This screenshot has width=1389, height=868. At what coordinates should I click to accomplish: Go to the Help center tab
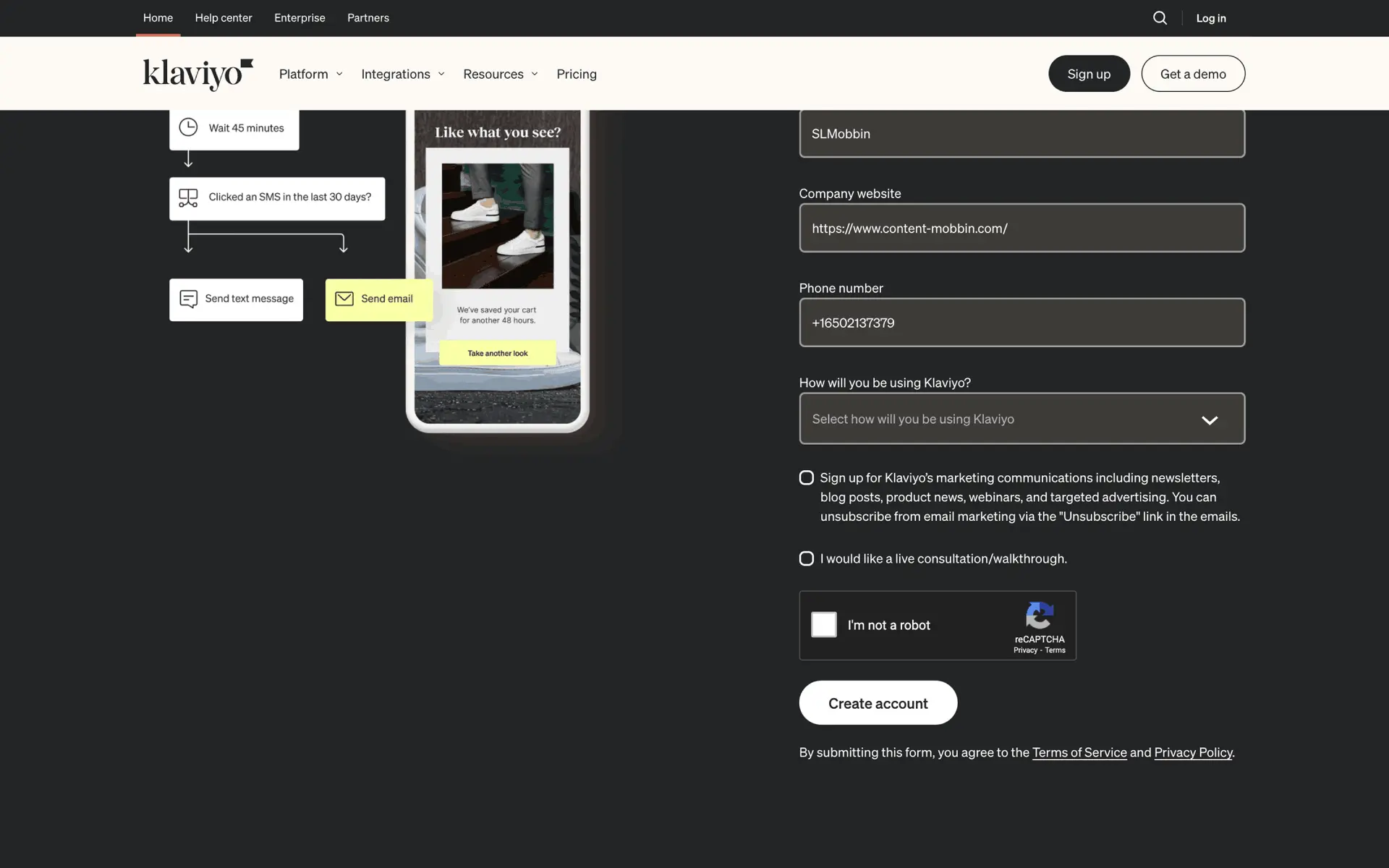click(224, 18)
